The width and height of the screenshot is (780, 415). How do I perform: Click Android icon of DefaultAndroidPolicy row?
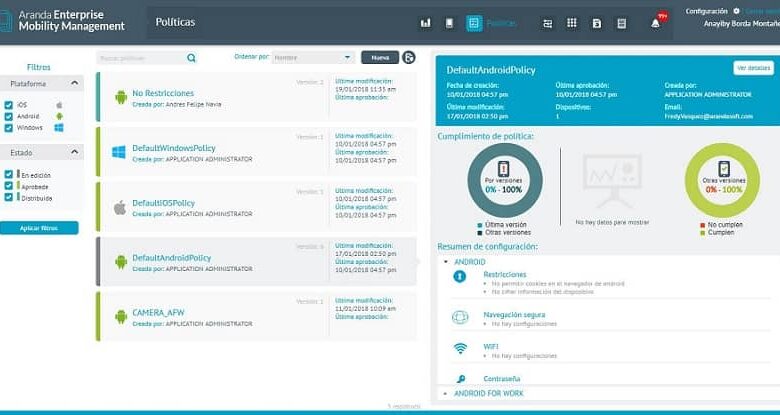pyautogui.click(x=121, y=262)
